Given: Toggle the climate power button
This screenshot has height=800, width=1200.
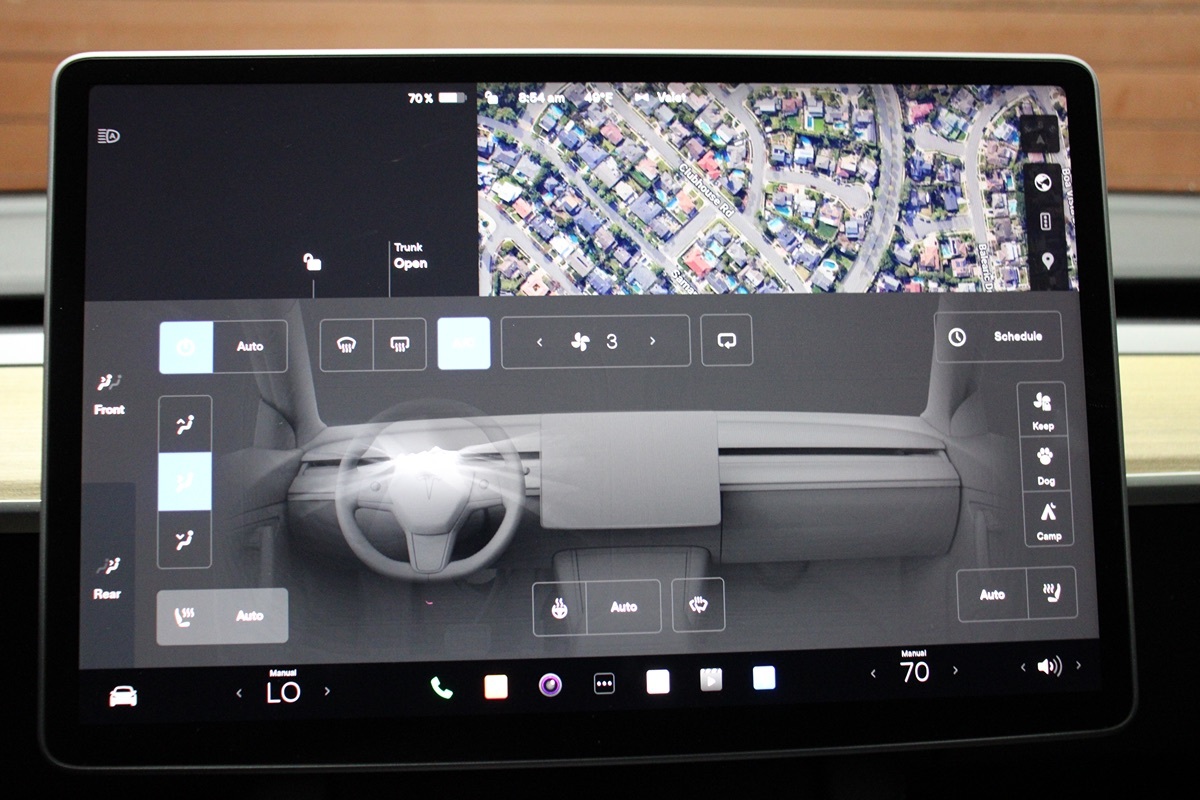Looking at the screenshot, I should (x=186, y=347).
